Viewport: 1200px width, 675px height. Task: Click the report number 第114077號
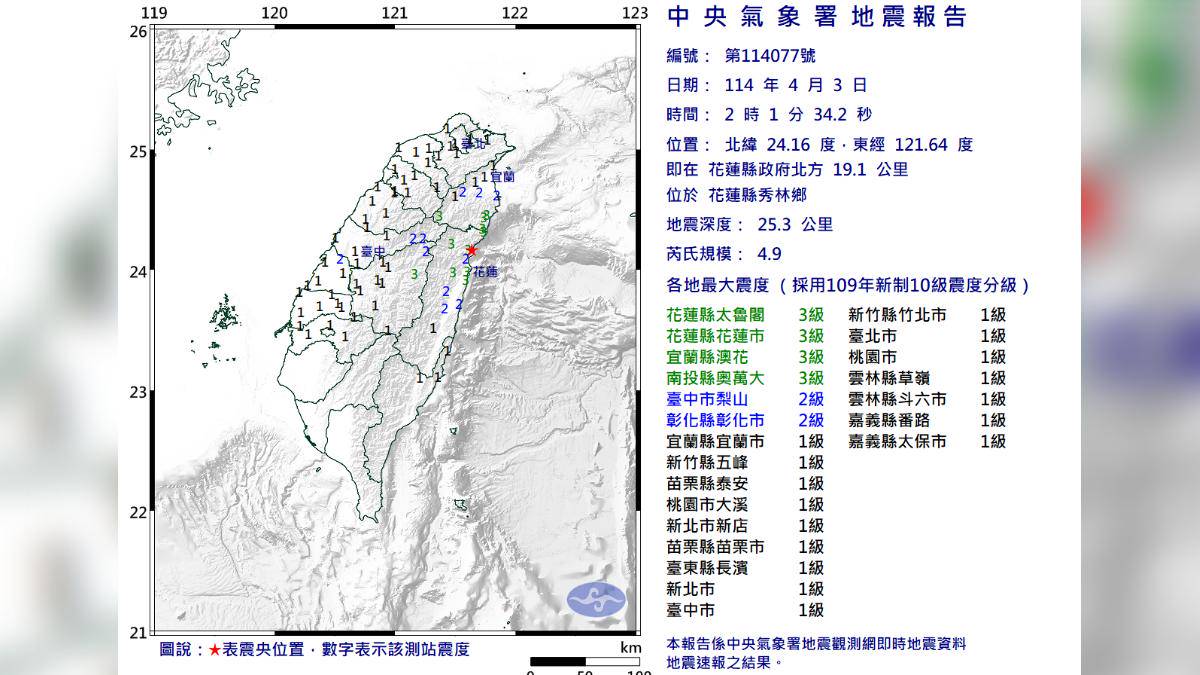tap(763, 57)
